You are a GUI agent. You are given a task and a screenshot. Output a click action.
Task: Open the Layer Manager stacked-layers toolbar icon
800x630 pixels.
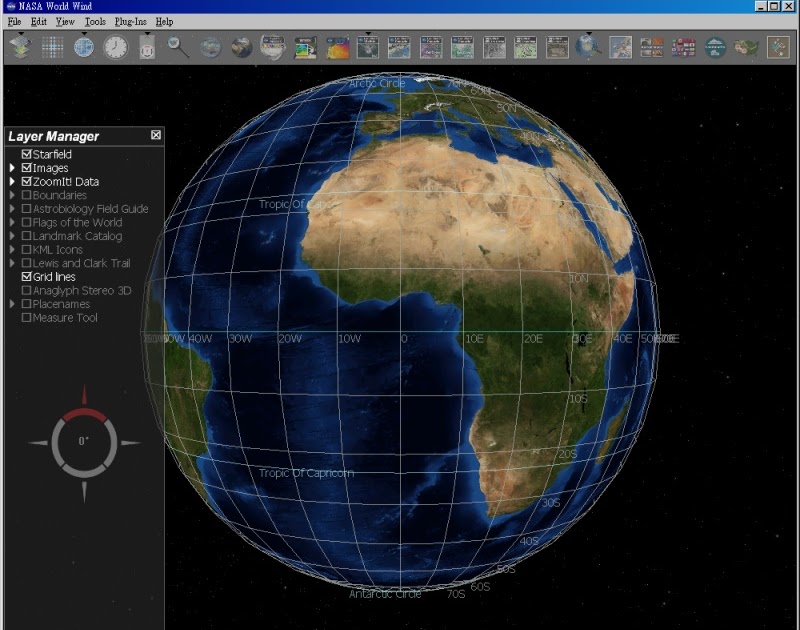[x=20, y=47]
